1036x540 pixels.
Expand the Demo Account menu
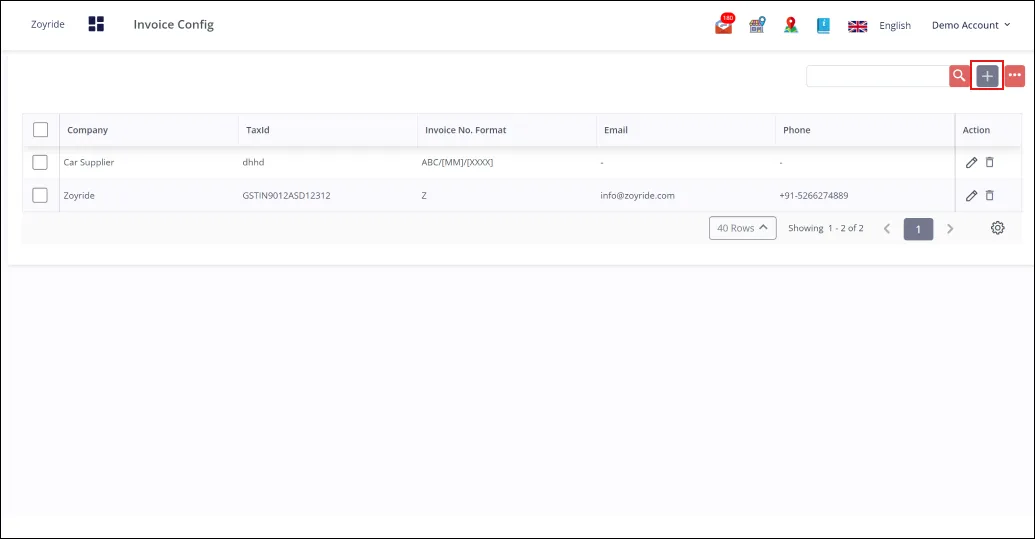click(971, 25)
